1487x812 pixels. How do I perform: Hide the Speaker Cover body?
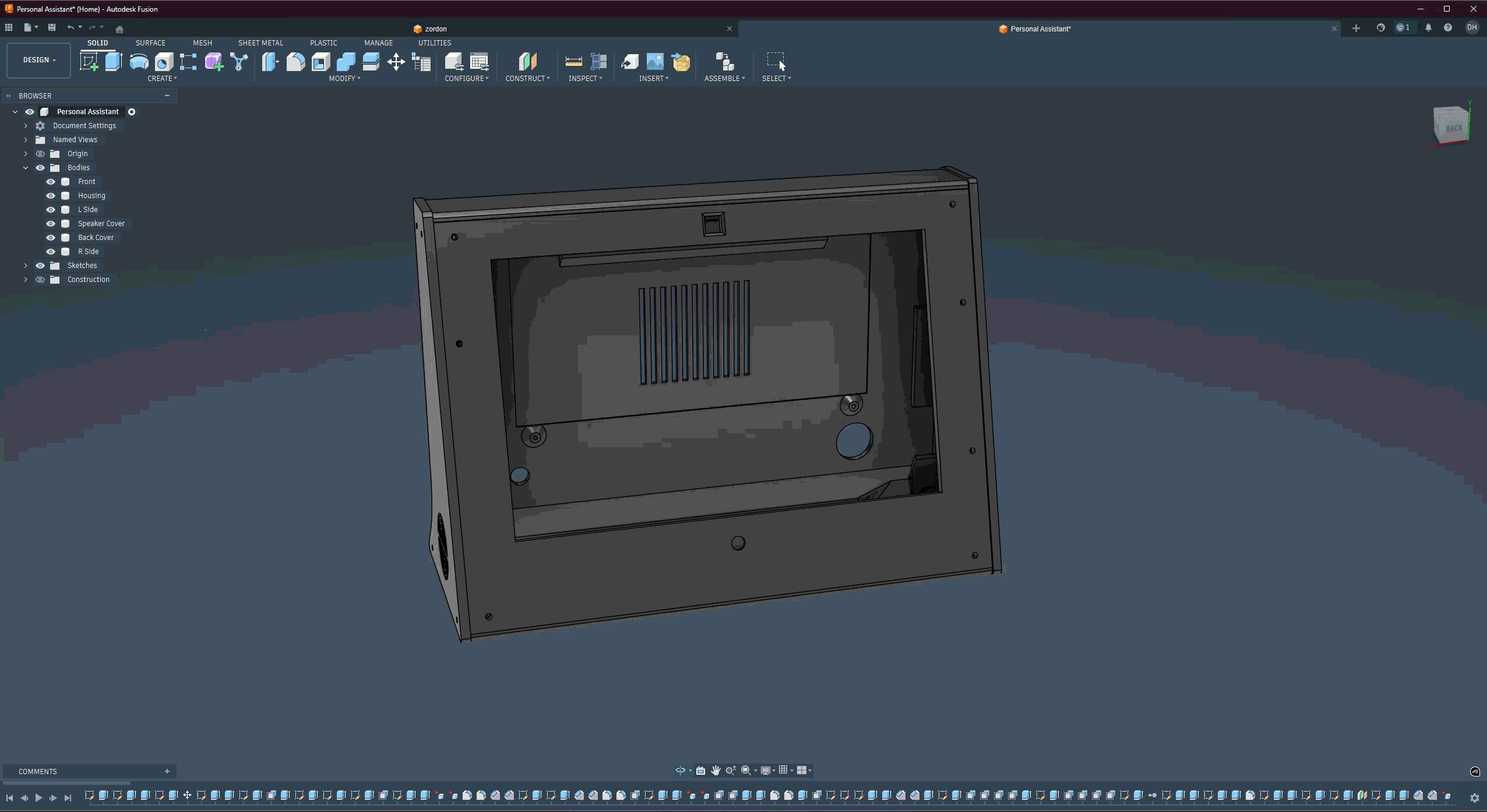(51, 224)
